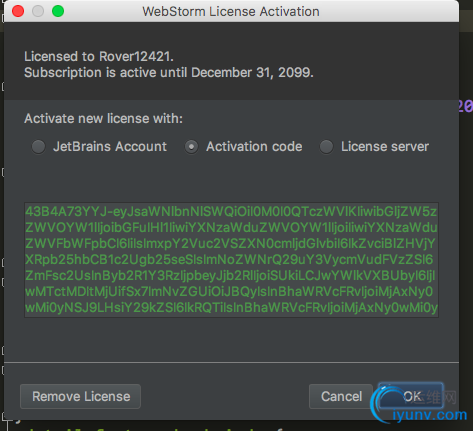
Task: Click the subscription expiry date line
Action: [169, 72]
